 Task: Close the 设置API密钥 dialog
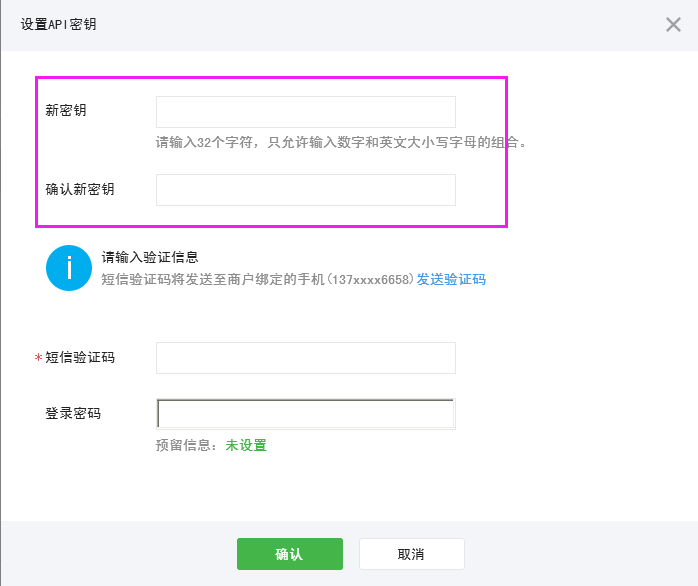point(673,25)
